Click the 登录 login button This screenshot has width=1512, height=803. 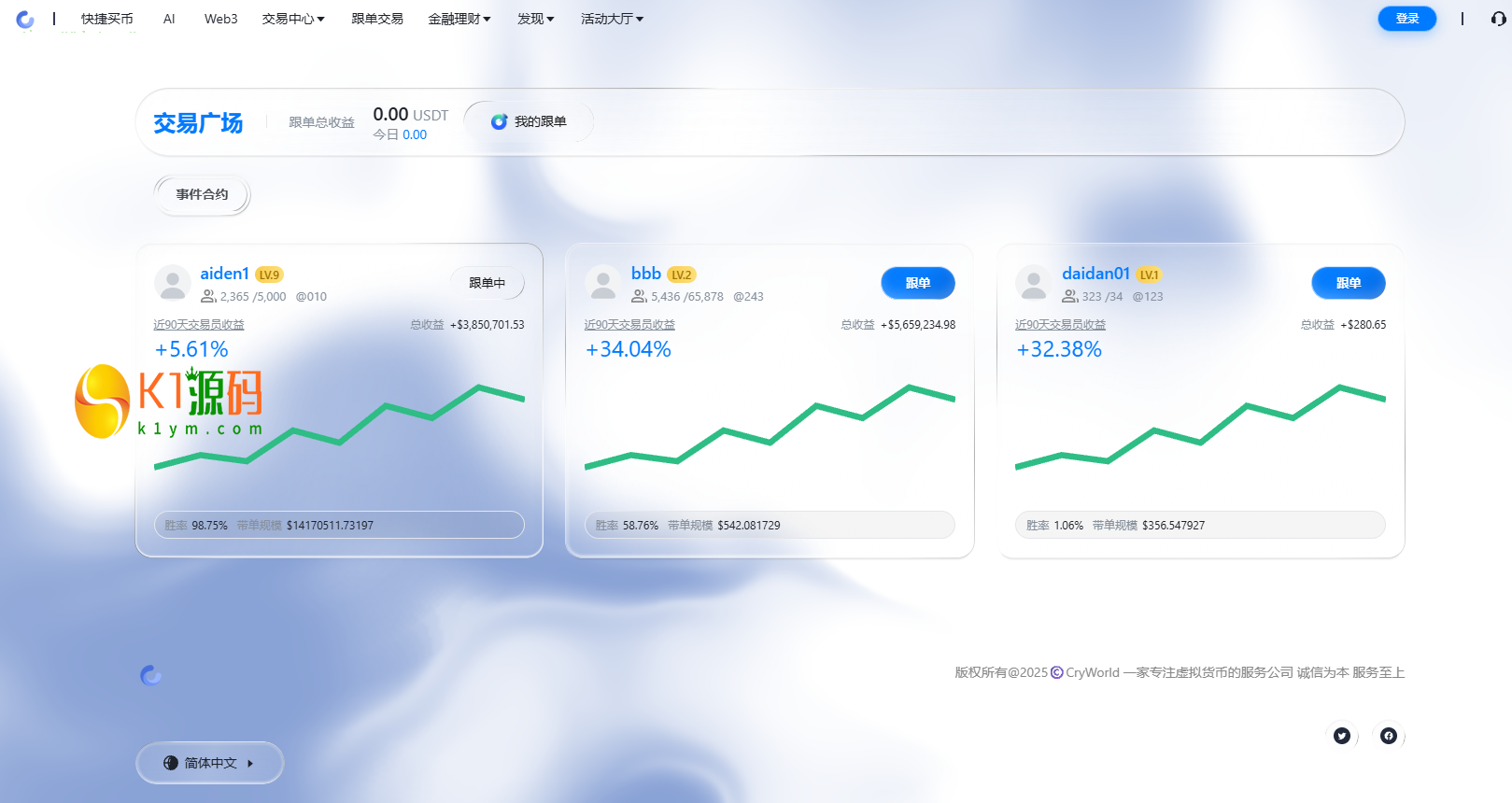[x=1407, y=19]
